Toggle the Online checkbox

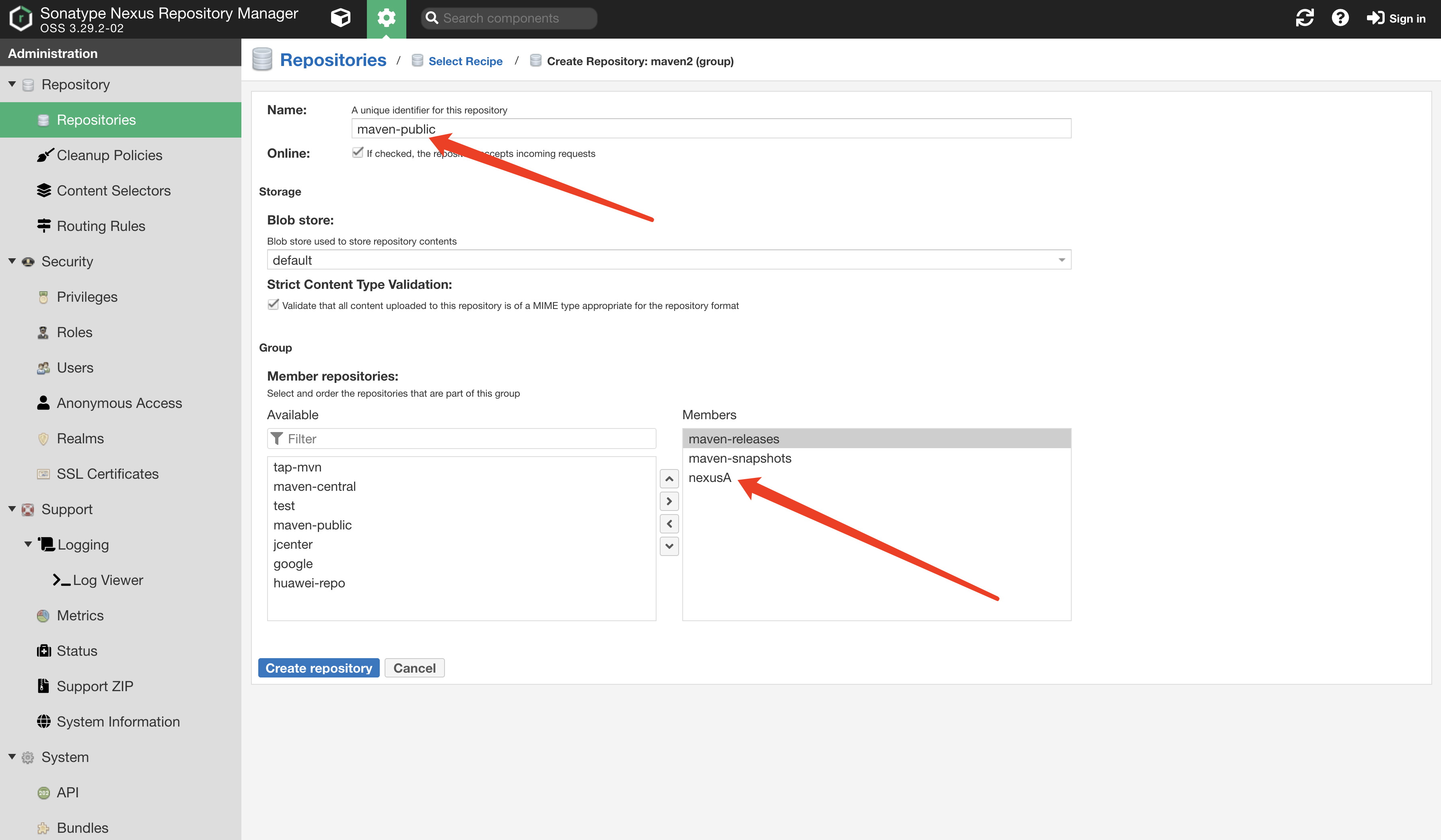358,153
